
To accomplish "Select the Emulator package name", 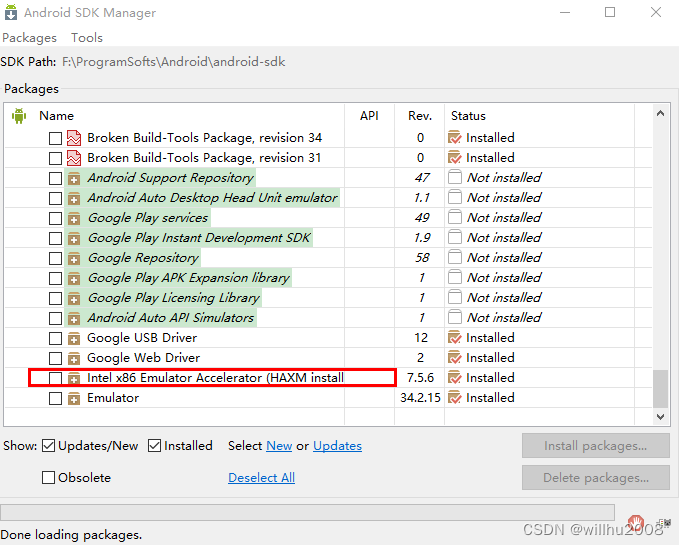I will (x=113, y=398).
